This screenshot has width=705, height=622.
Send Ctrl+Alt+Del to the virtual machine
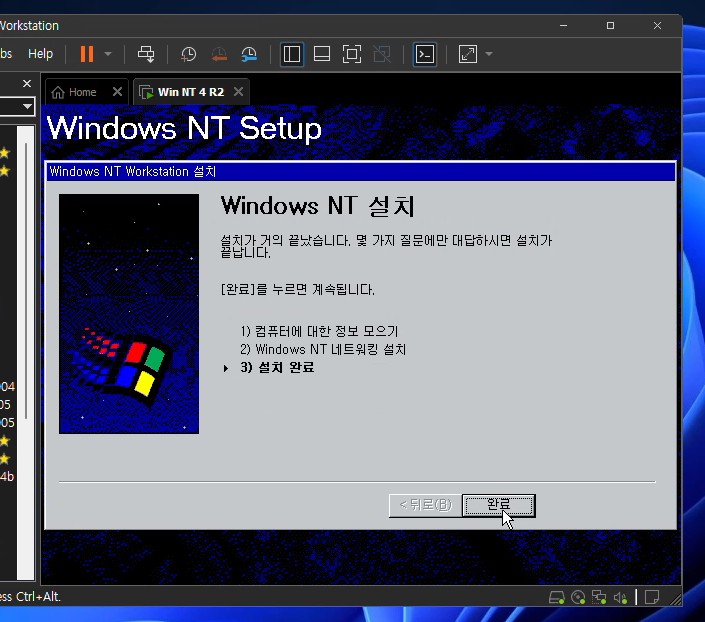(x=146, y=54)
